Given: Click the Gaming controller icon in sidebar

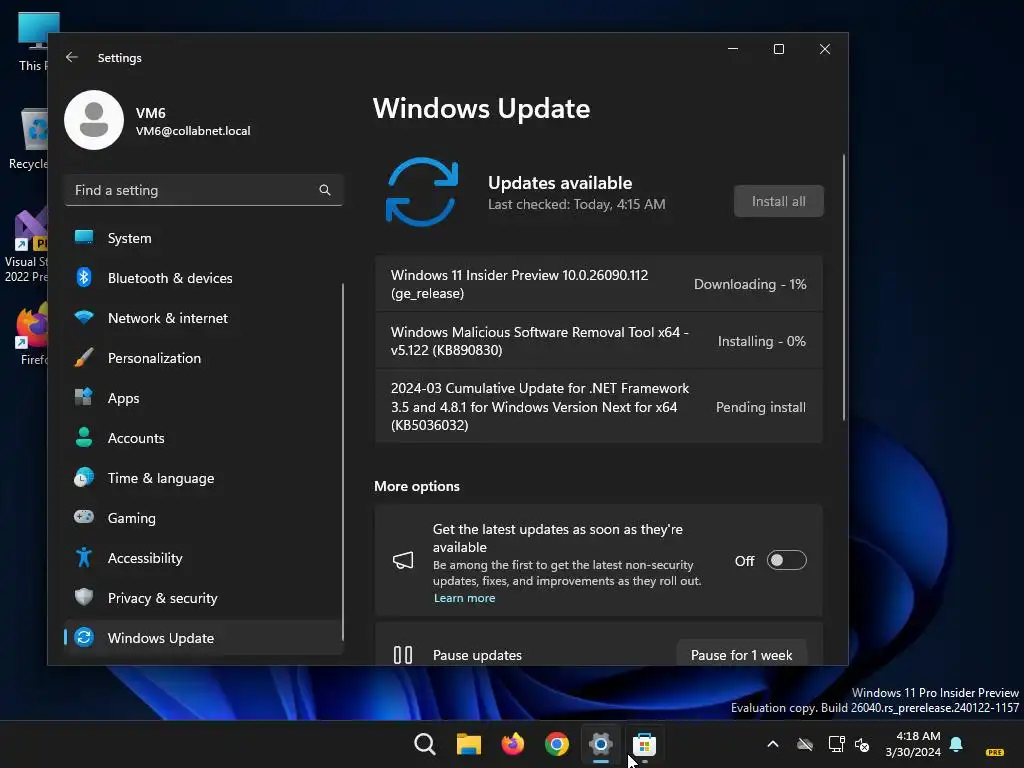Looking at the screenshot, I should tap(84, 517).
